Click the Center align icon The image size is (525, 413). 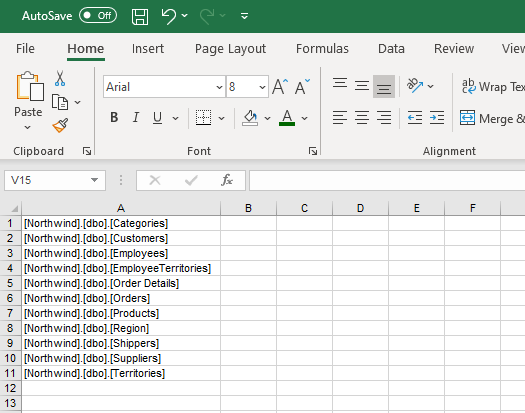pyautogui.click(x=362, y=118)
